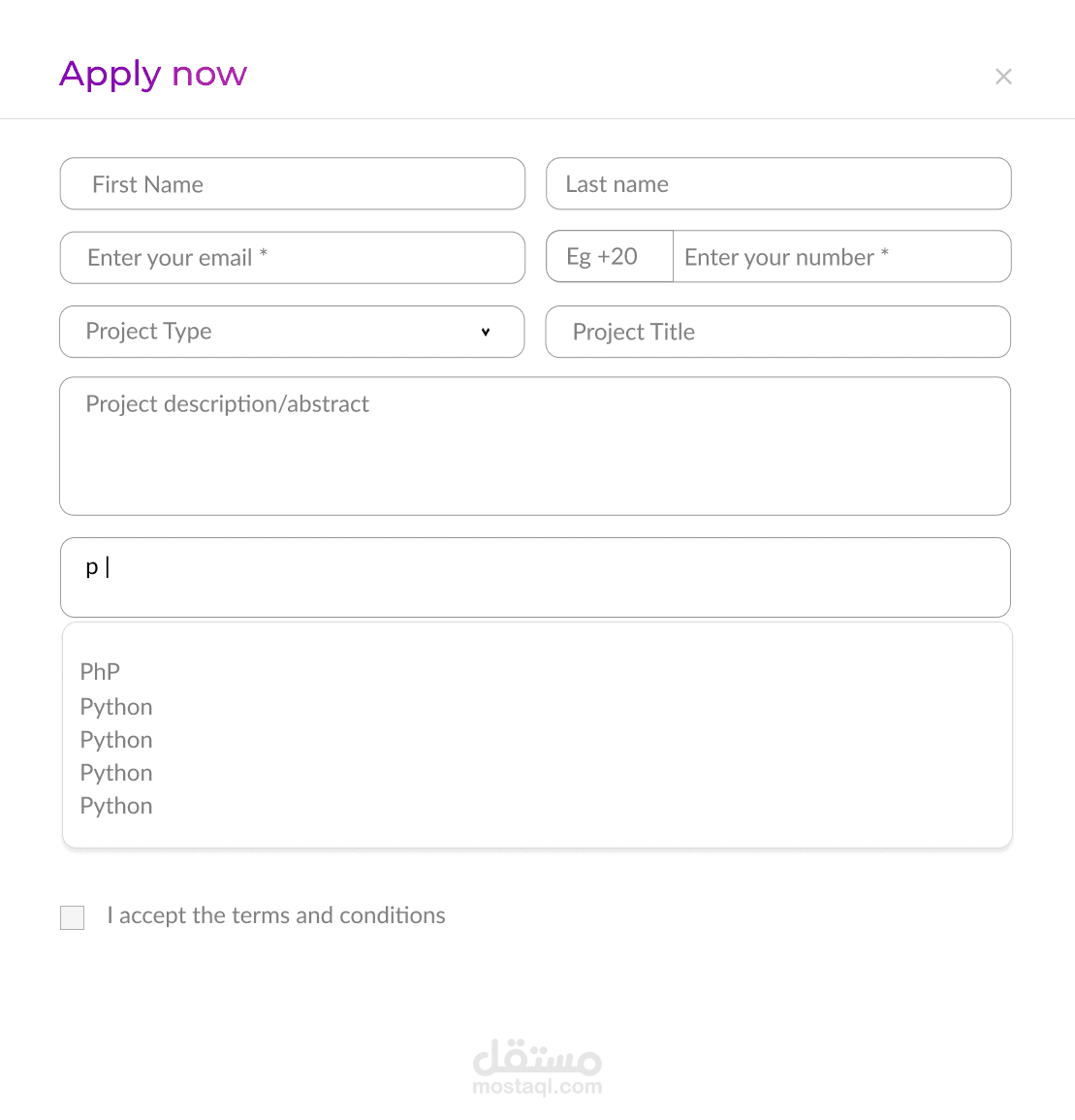Tick the accept terms checkbox
Viewport: 1075px width, 1120px height.
pos(73,917)
